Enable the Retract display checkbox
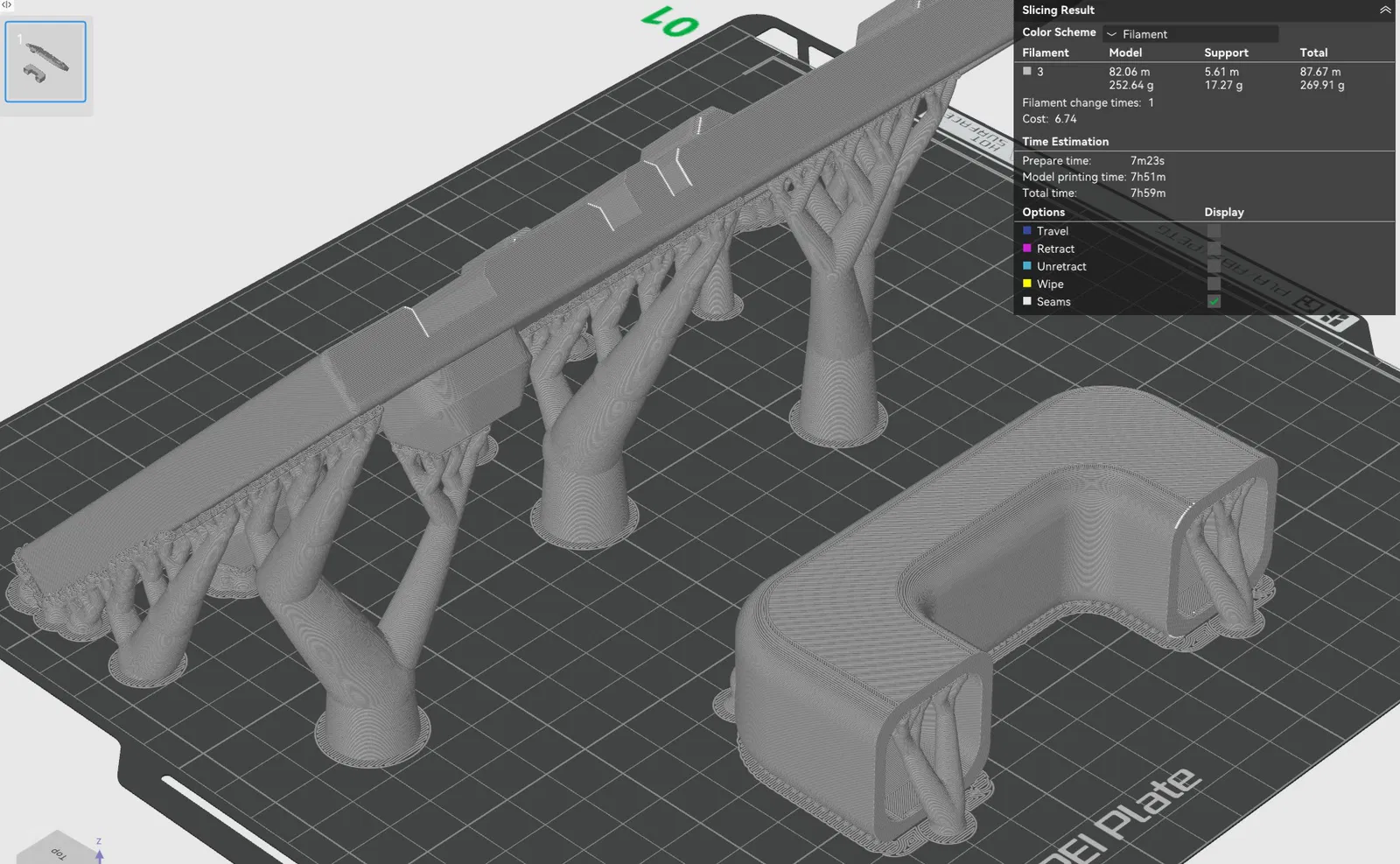This screenshot has width=1400, height=864. [1214, 249]
